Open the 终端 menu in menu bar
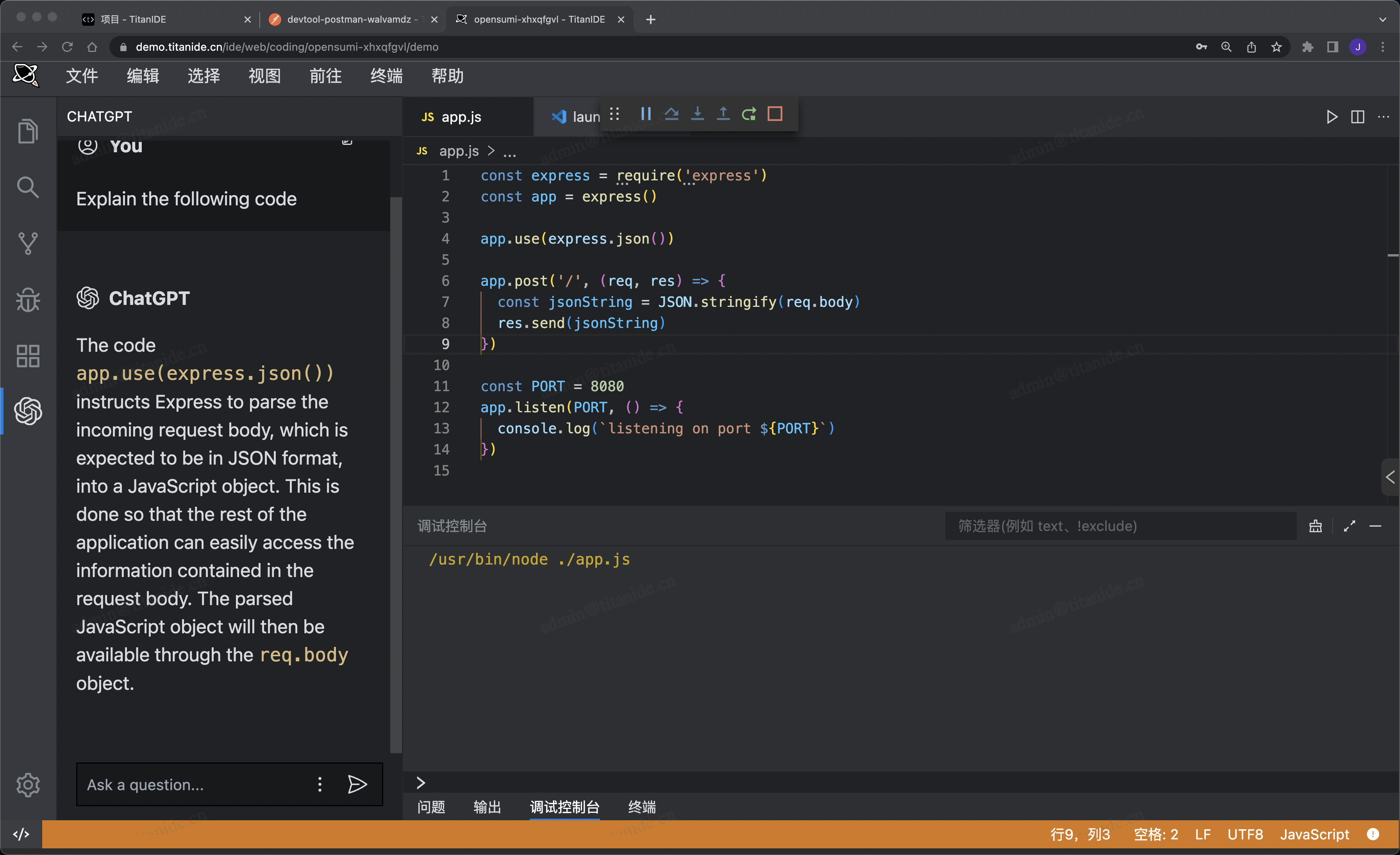 (386, 76)
